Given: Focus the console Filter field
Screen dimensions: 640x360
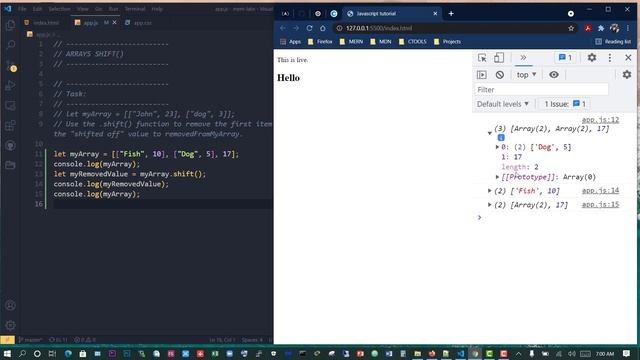Looking at the screenshot, I should point(541,89).
